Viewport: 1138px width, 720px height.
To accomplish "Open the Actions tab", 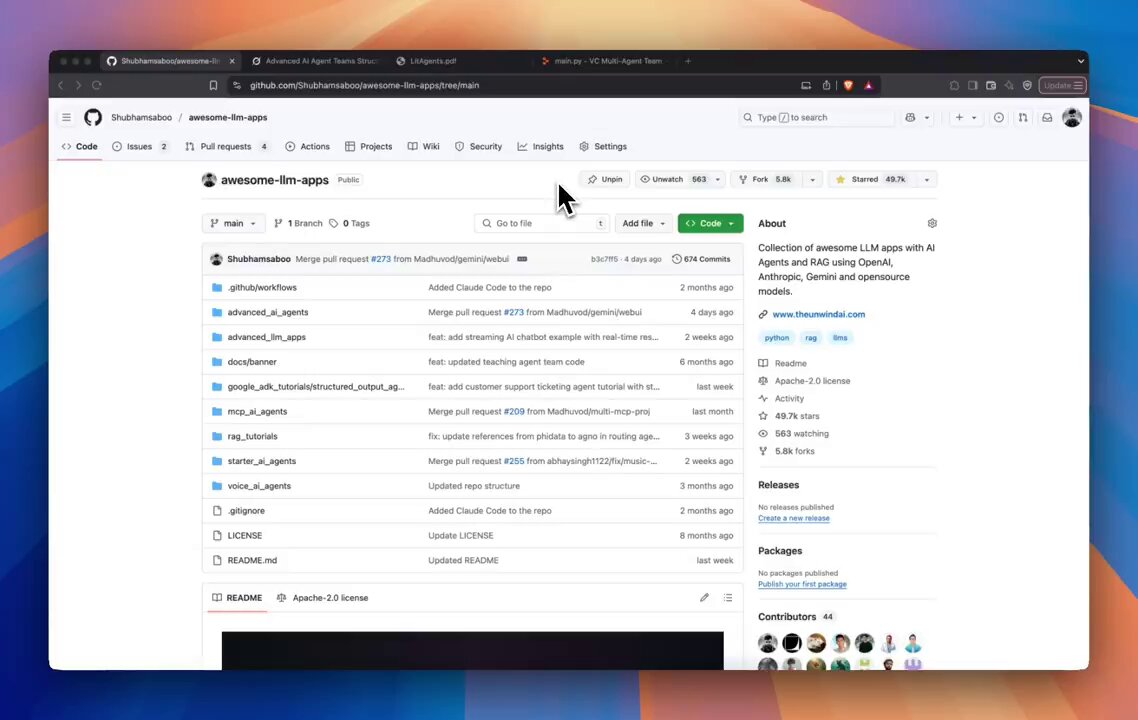I will click(308, 147).
